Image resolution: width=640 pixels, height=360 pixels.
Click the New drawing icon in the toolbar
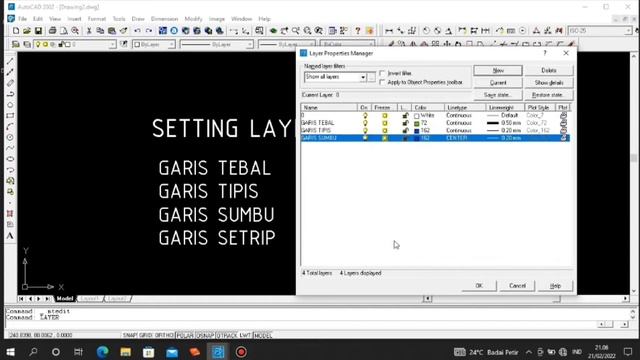16,31
